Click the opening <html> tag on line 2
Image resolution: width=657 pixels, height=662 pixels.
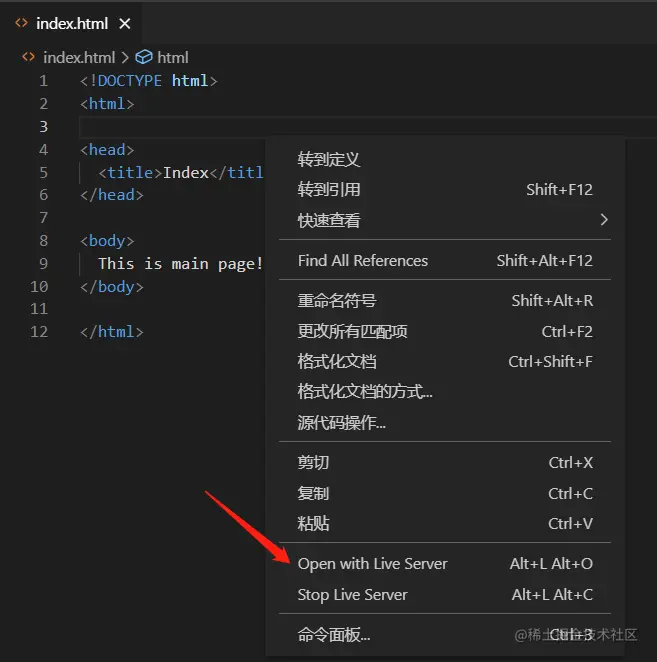pyautogui.click(x=107, y=103)
